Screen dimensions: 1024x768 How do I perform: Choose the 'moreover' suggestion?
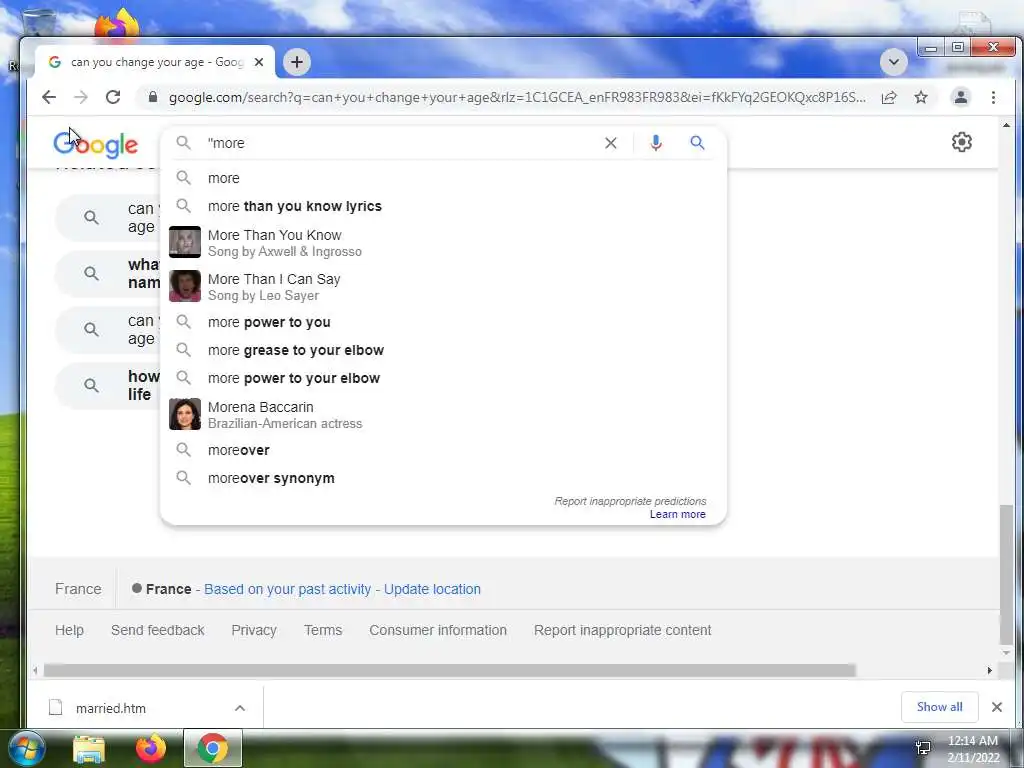[x=443, y=450]
